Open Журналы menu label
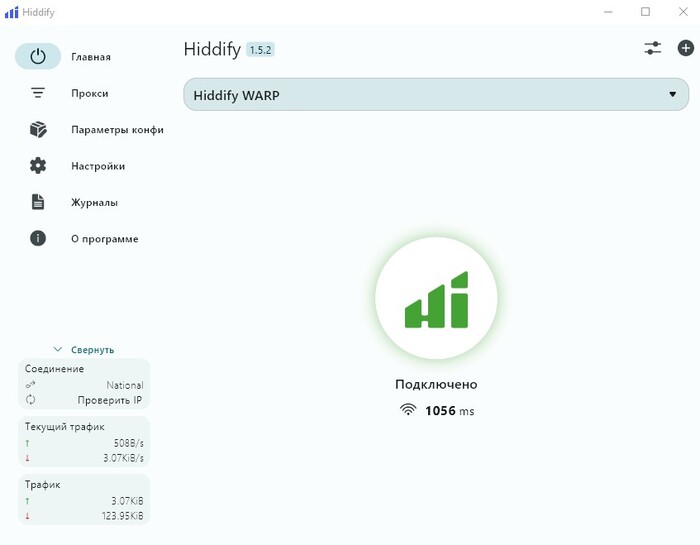 click(x=94, y=202)
